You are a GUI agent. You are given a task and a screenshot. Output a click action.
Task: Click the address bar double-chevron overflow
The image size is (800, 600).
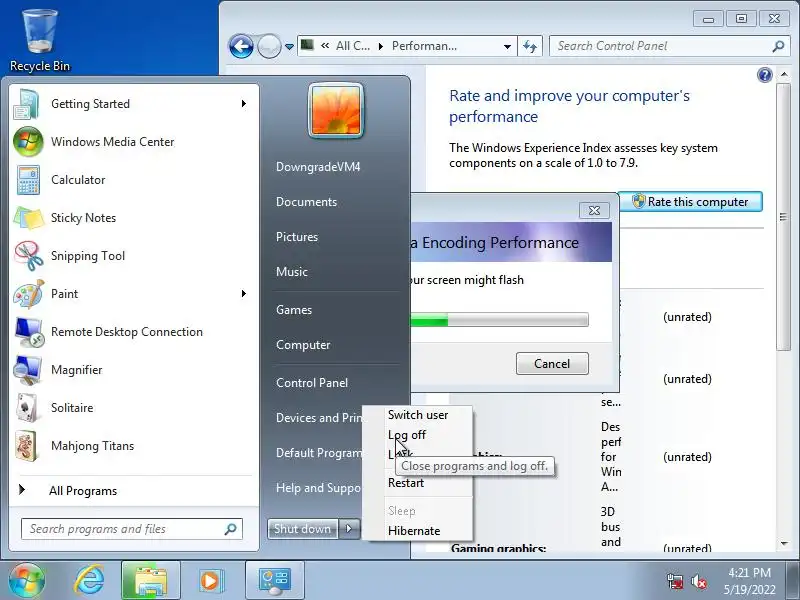(x=325, y=46)
